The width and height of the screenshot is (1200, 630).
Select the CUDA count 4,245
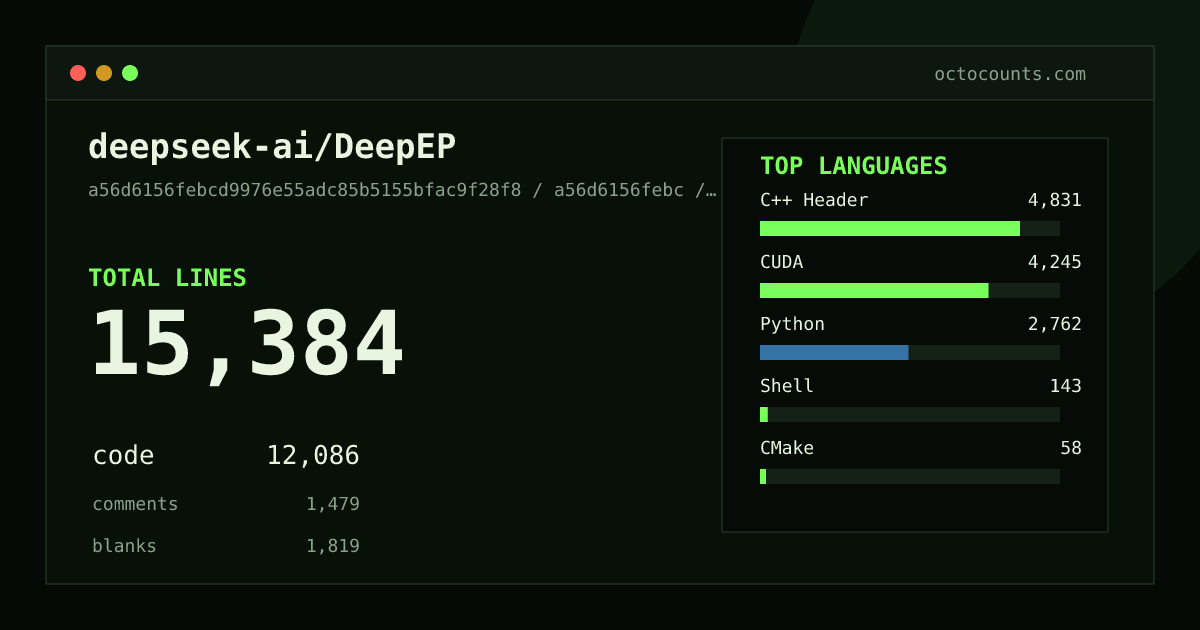coord(1055,262)
